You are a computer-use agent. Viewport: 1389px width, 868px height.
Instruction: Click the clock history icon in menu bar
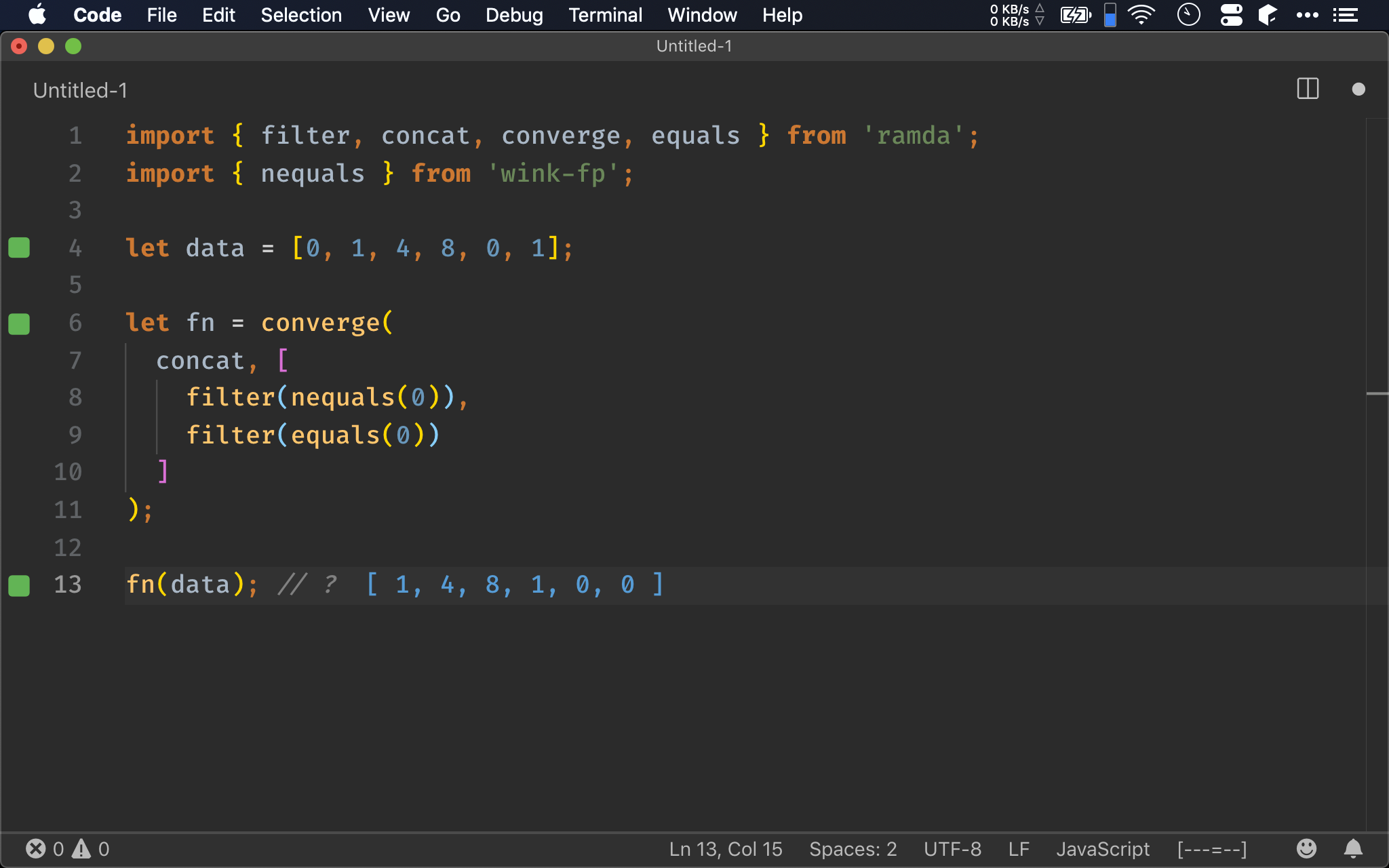pos(1188,14)
